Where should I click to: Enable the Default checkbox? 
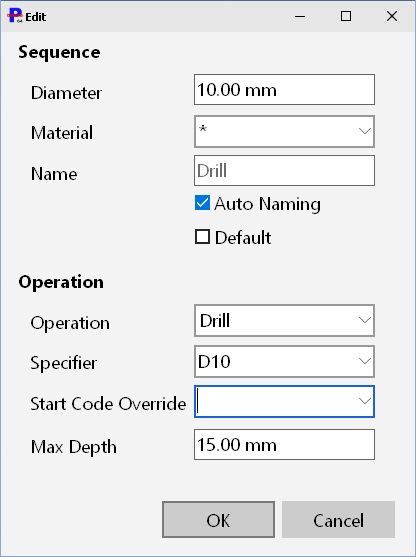(202, 237)
